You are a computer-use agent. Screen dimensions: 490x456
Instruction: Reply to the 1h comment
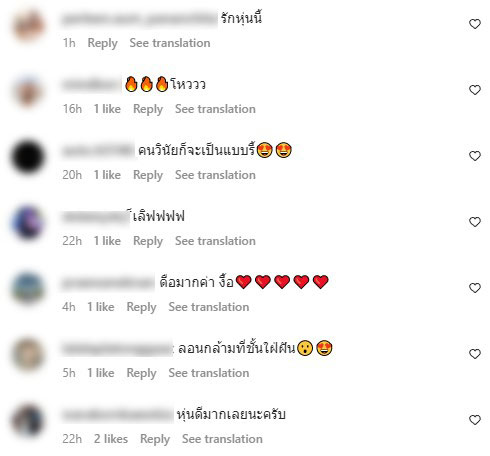[102, 43]
